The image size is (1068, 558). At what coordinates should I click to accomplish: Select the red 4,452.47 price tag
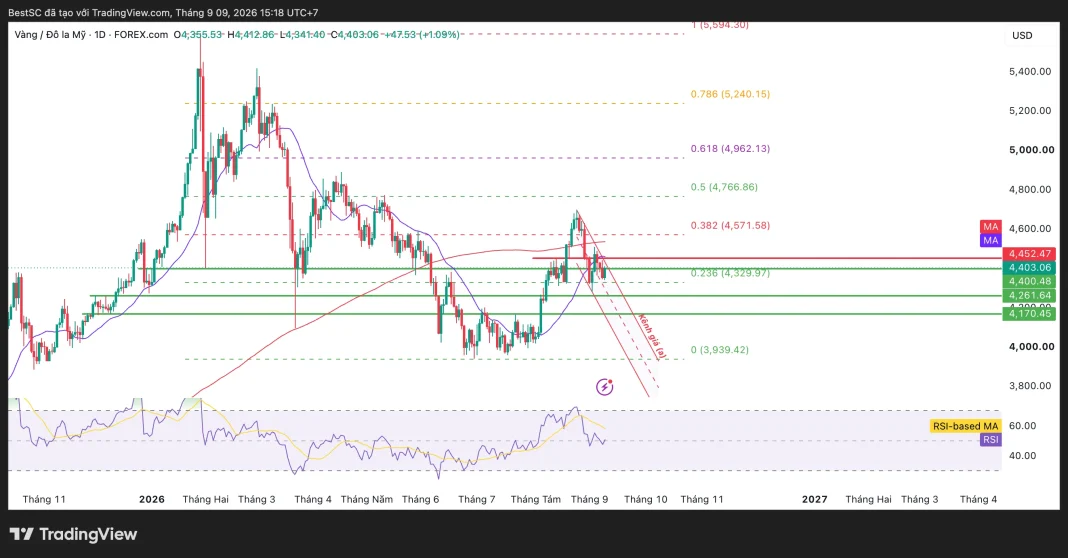point(1029,253)
